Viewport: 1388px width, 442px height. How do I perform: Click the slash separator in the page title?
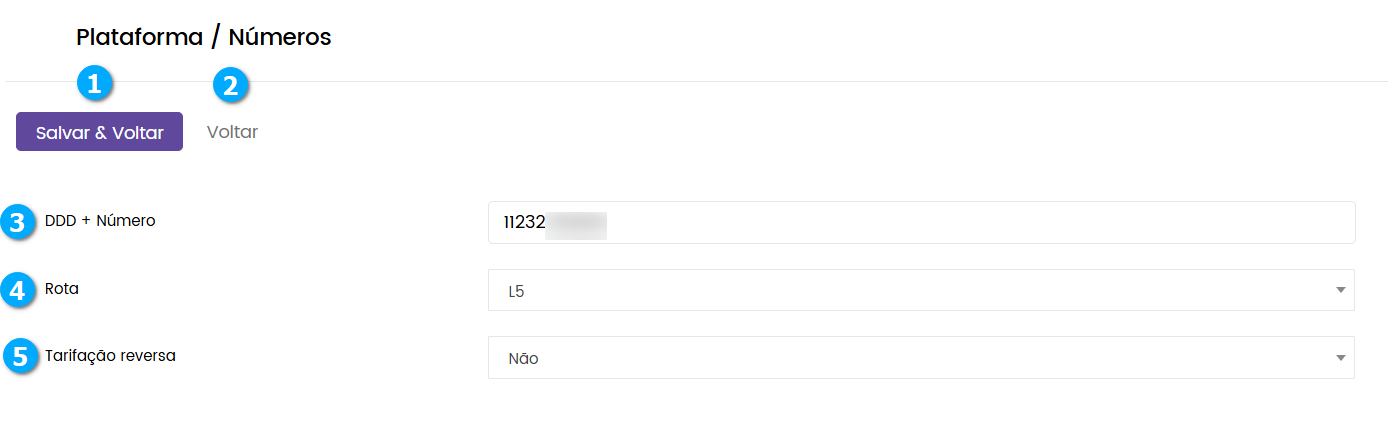click(x=215, y=38)
